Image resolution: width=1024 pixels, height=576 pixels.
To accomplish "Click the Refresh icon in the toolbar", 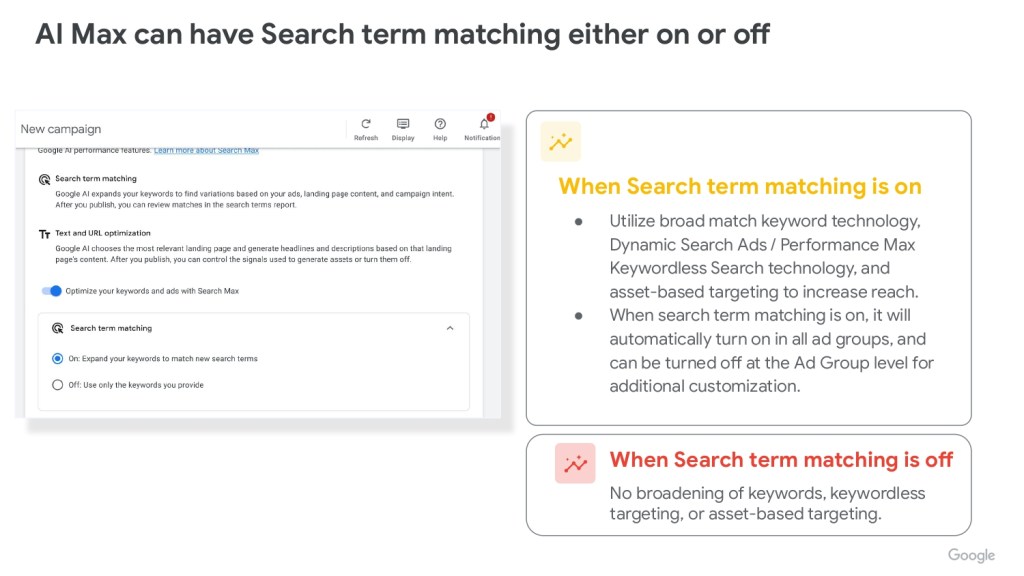I will (366, 124).
